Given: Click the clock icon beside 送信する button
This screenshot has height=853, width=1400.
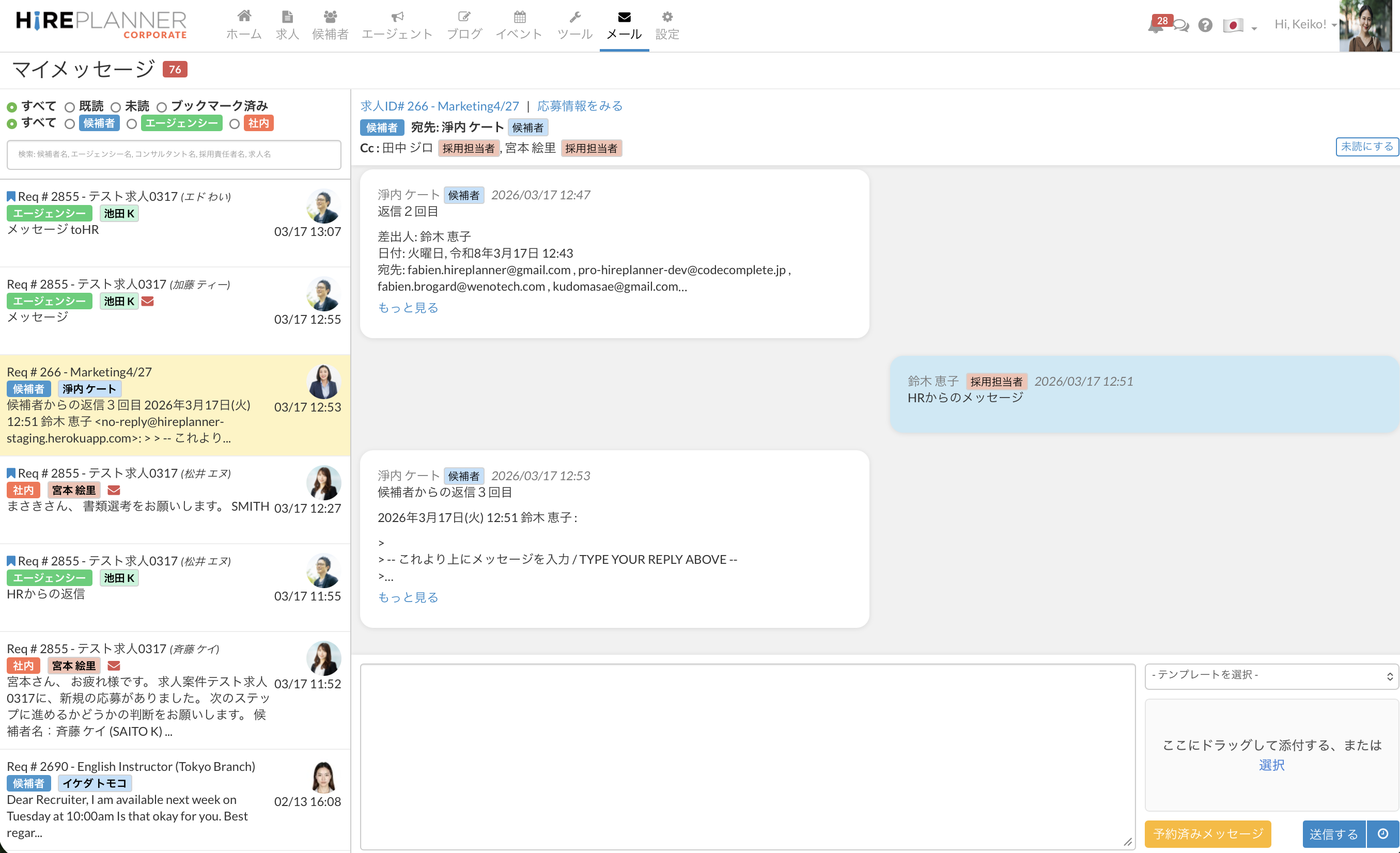Looking at the screenshot, I should click(1383, 834).
